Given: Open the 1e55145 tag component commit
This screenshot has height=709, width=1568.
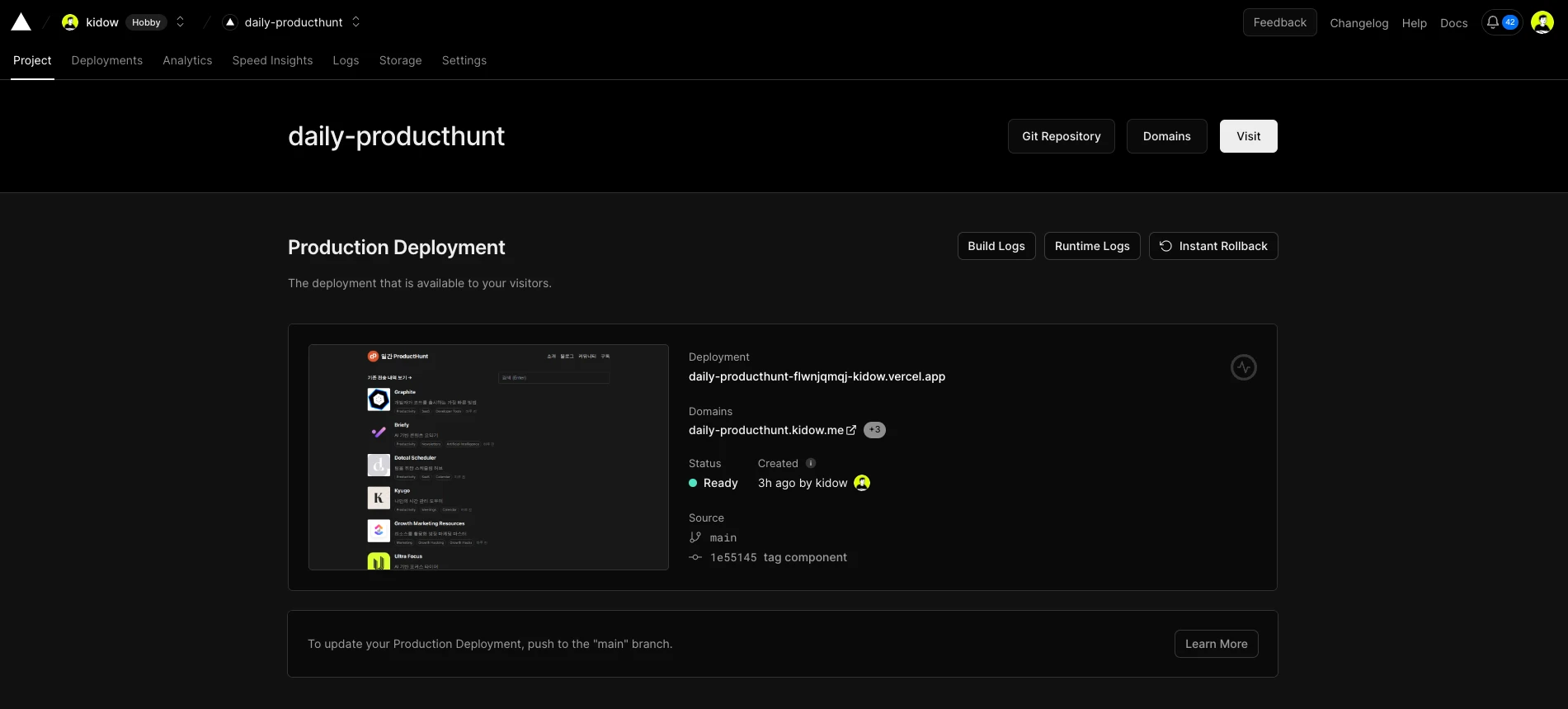Looking at the screenshot, I should coord(779,557).
